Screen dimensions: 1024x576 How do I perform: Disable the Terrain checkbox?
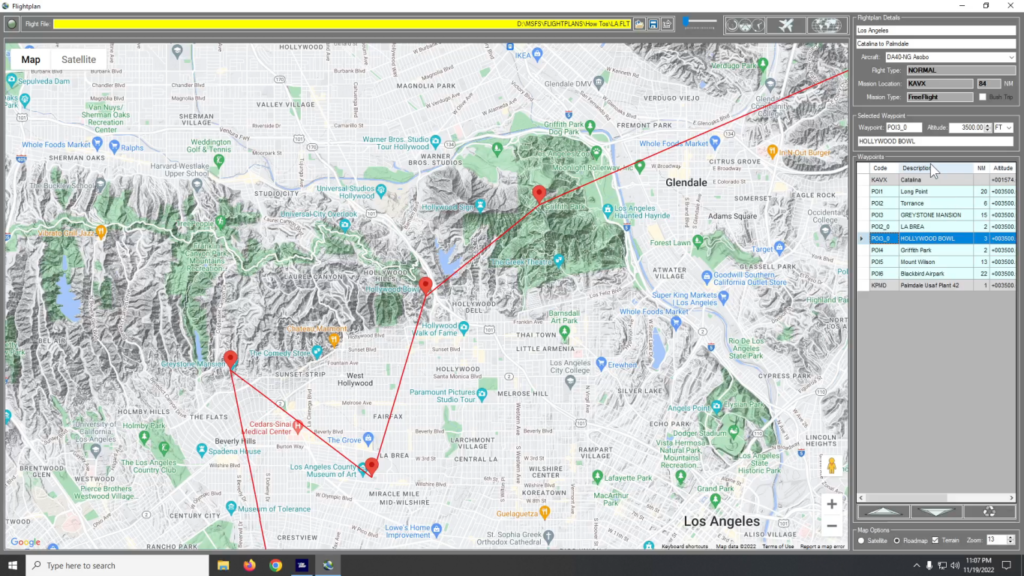(935, 540)
